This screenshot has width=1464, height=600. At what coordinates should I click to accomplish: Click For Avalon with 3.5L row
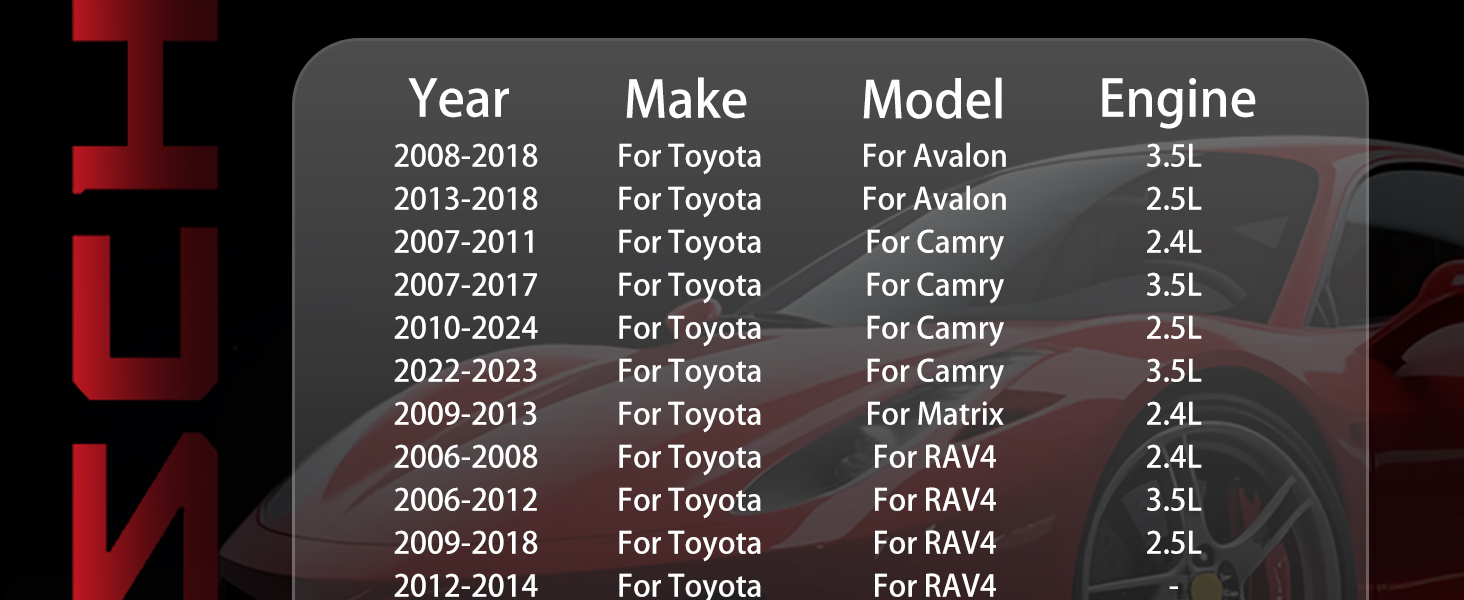[x=934, y=156]
